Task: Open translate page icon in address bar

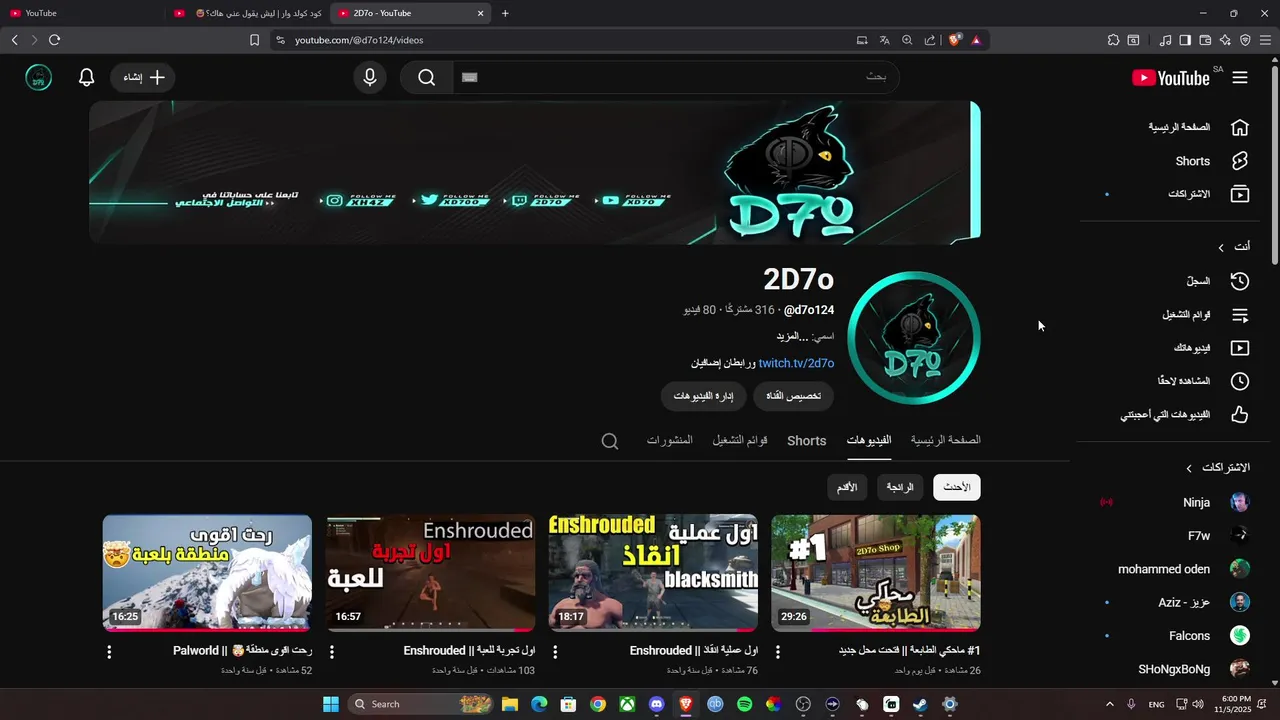Action: coord(884,40)
